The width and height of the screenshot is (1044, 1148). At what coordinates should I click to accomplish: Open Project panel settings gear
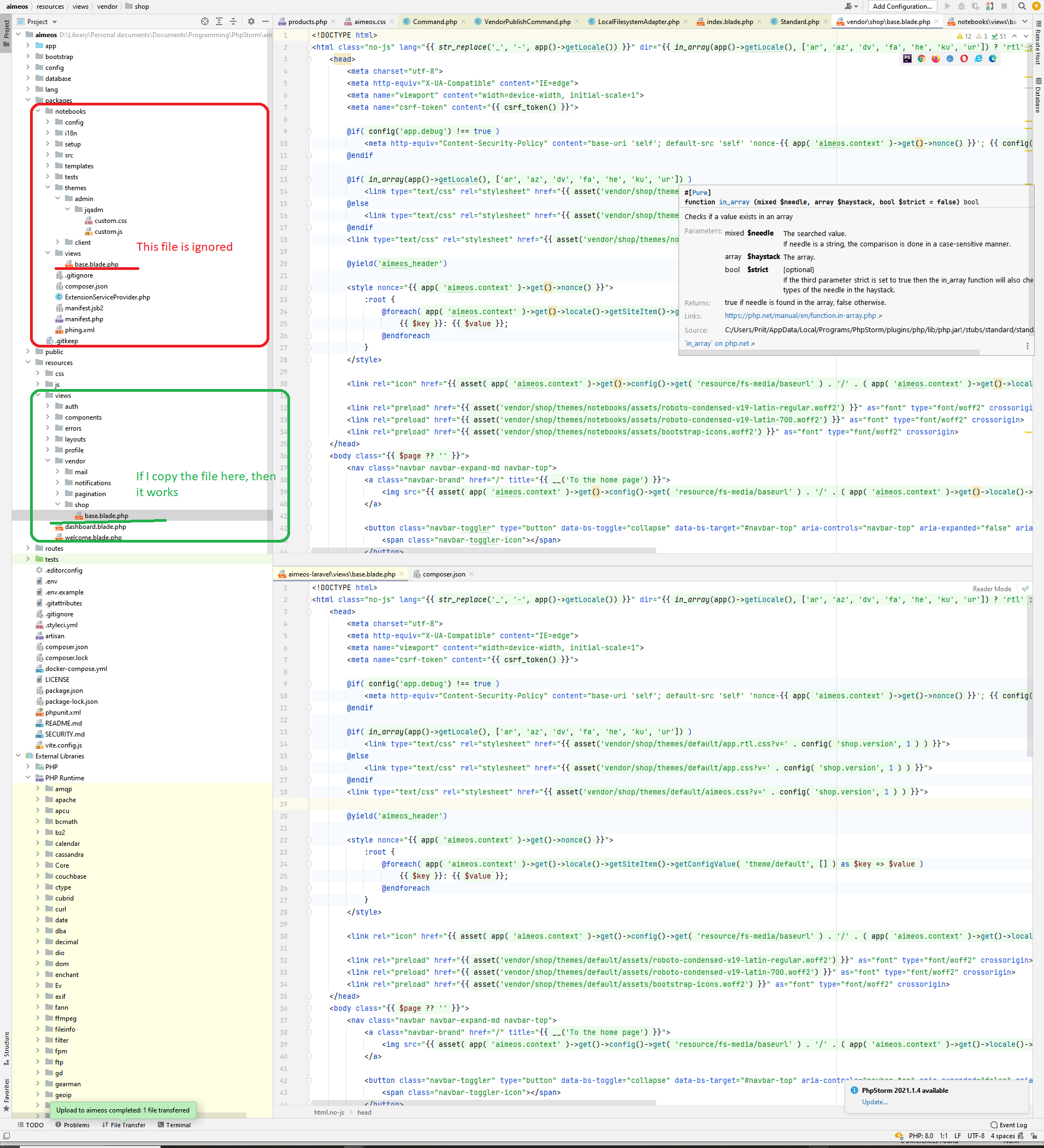[251, 22]
